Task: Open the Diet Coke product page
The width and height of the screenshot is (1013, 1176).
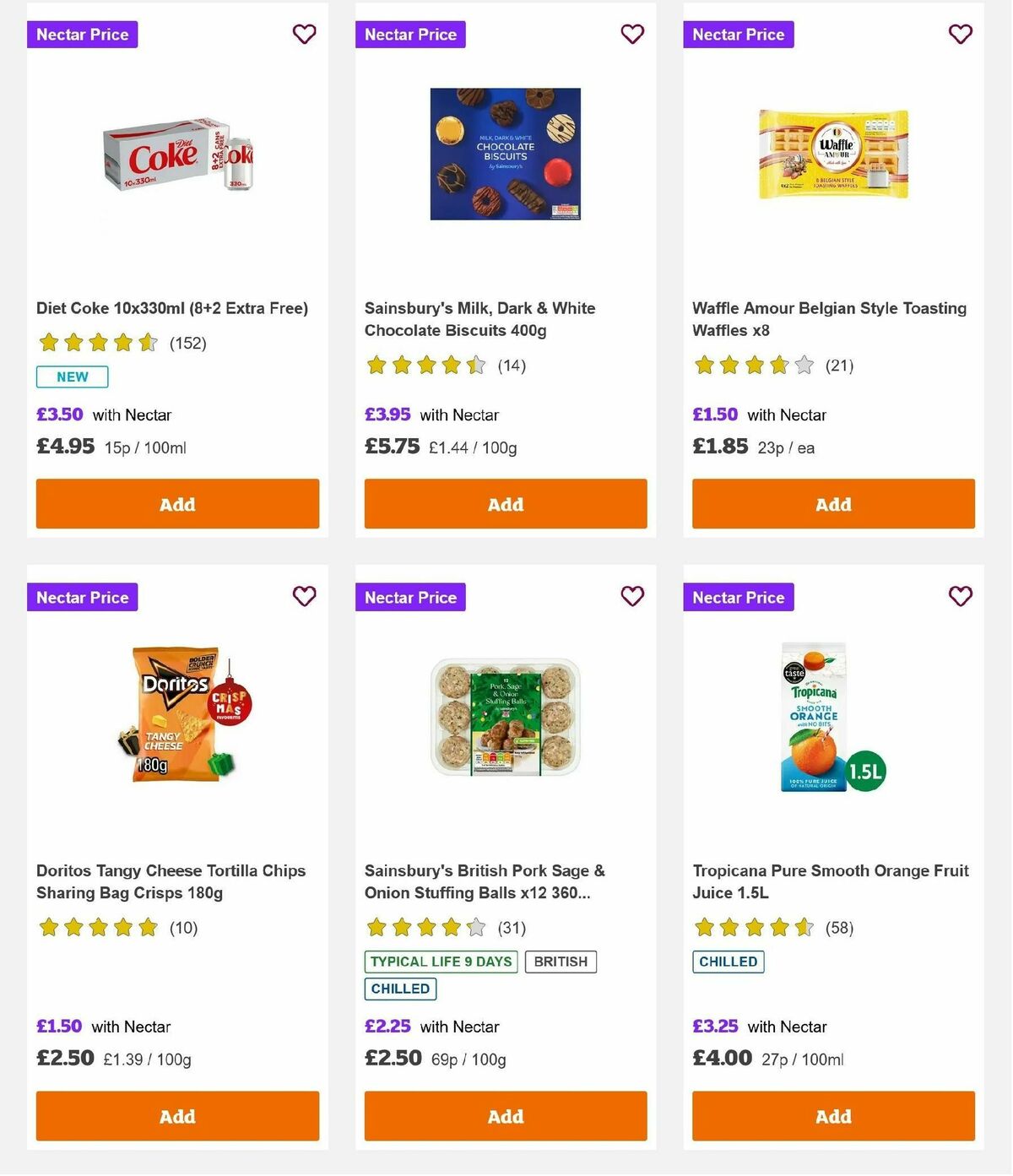Action: (173, 308)
